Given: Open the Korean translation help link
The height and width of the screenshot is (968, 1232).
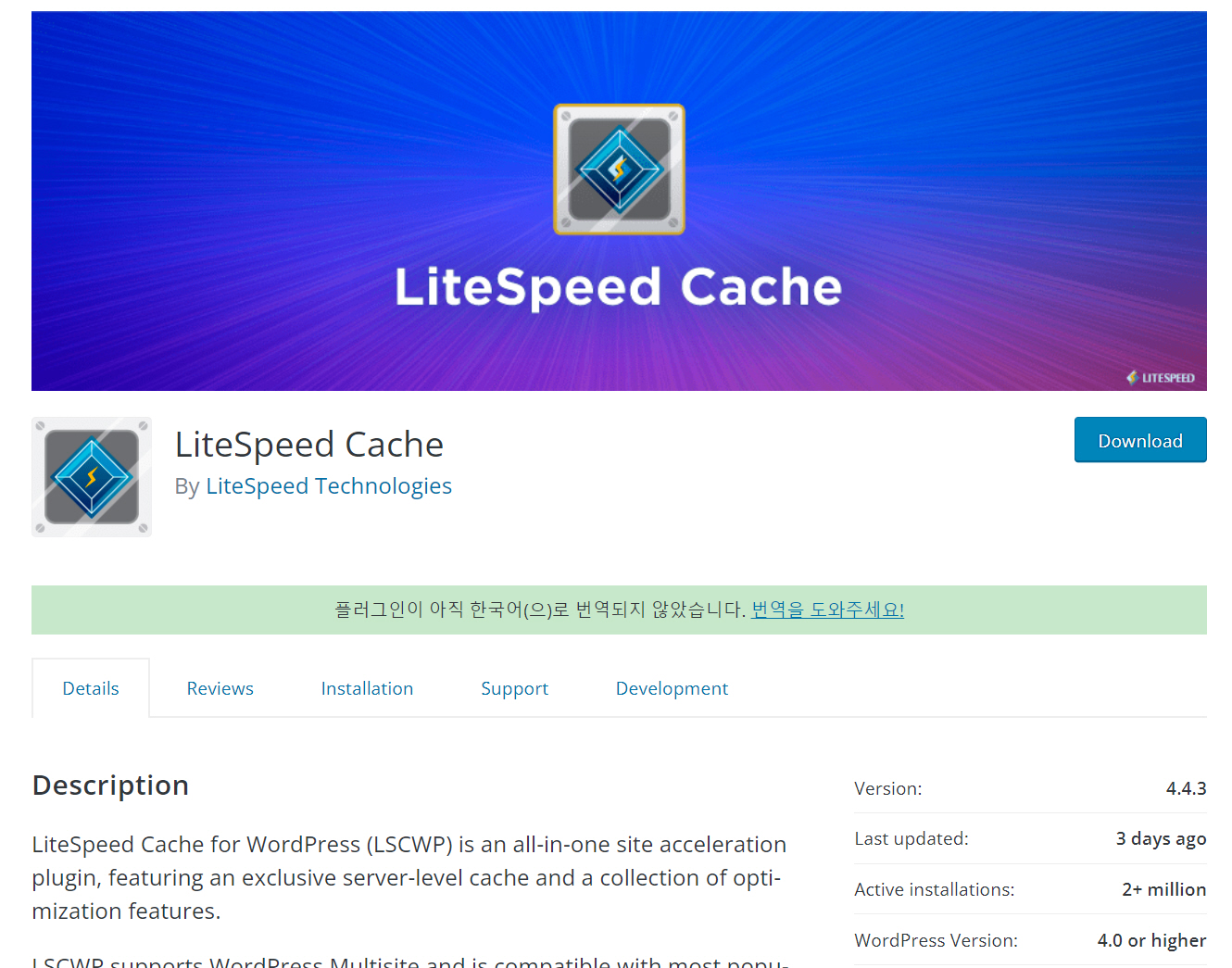Looking at the screenshot, I should point(826,610).
